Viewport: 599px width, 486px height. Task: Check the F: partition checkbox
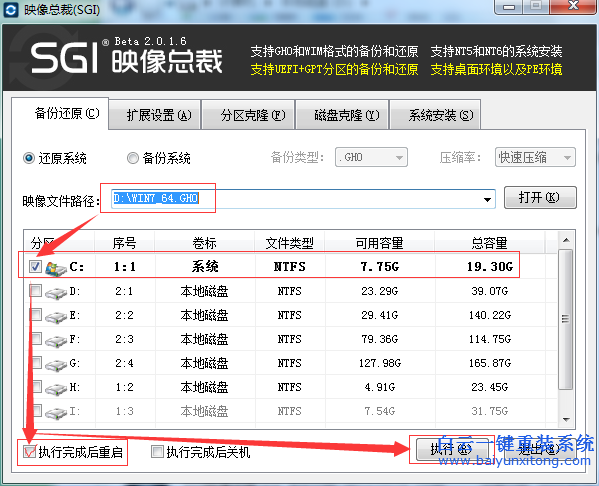tap(36, 339)
